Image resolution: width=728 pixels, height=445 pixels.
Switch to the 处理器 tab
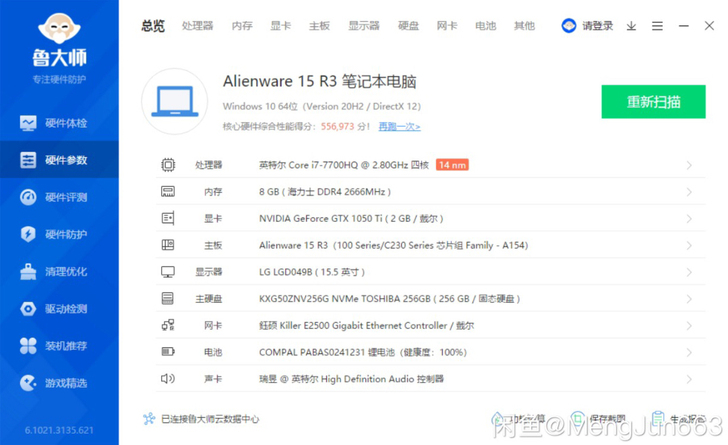197,26
